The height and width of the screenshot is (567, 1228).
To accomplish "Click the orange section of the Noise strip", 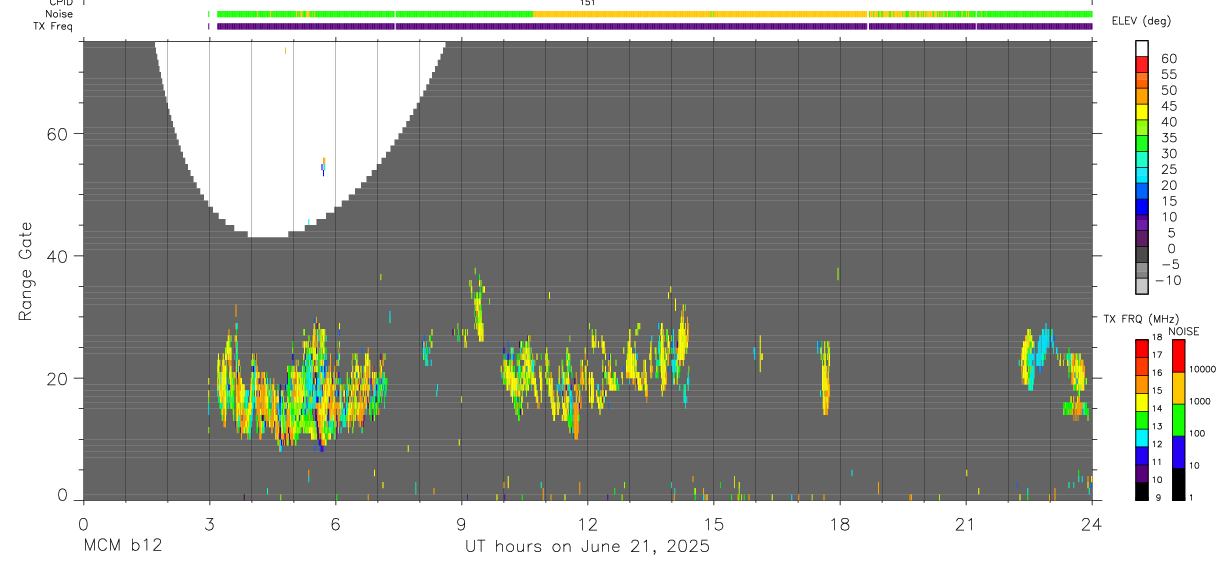I will point(700,14).
